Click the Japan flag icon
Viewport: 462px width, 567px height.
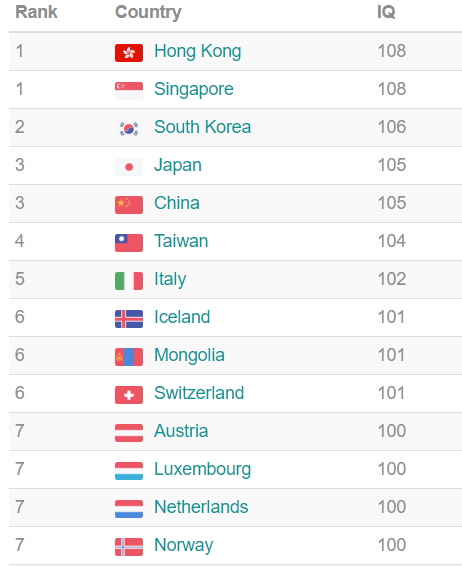point(129,167)
